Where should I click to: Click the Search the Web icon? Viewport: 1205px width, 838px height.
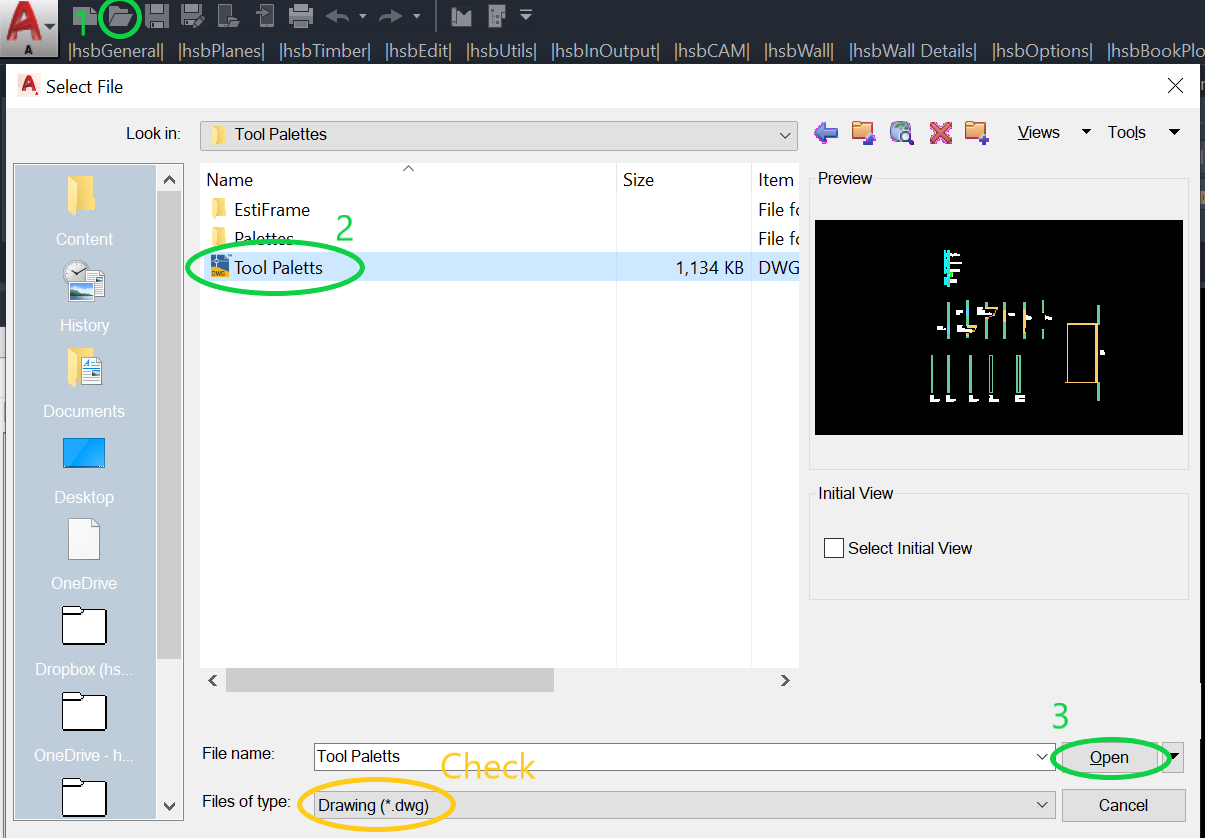tap(902, 132)
